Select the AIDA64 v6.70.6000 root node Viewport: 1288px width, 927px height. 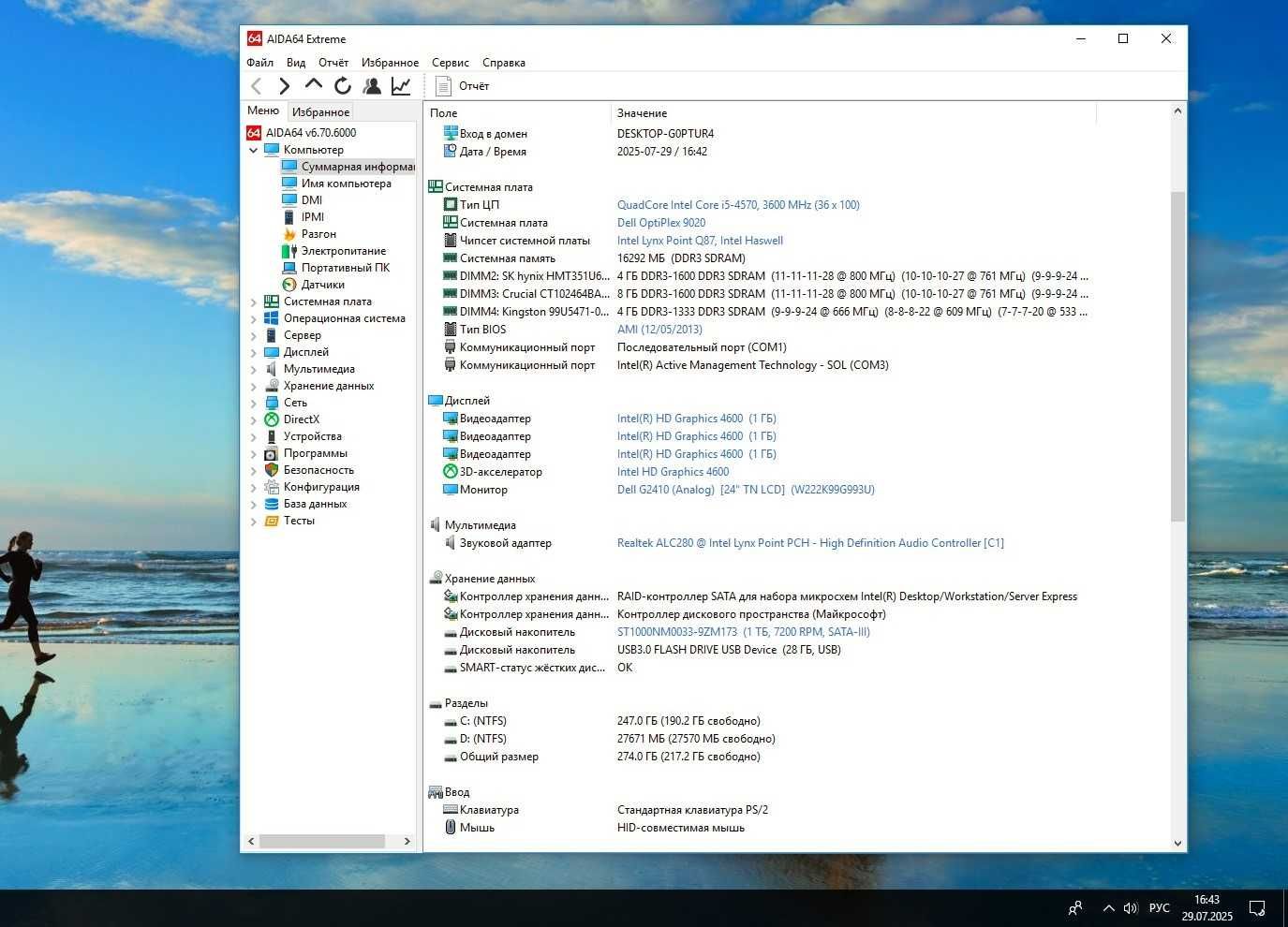point(302,133)
